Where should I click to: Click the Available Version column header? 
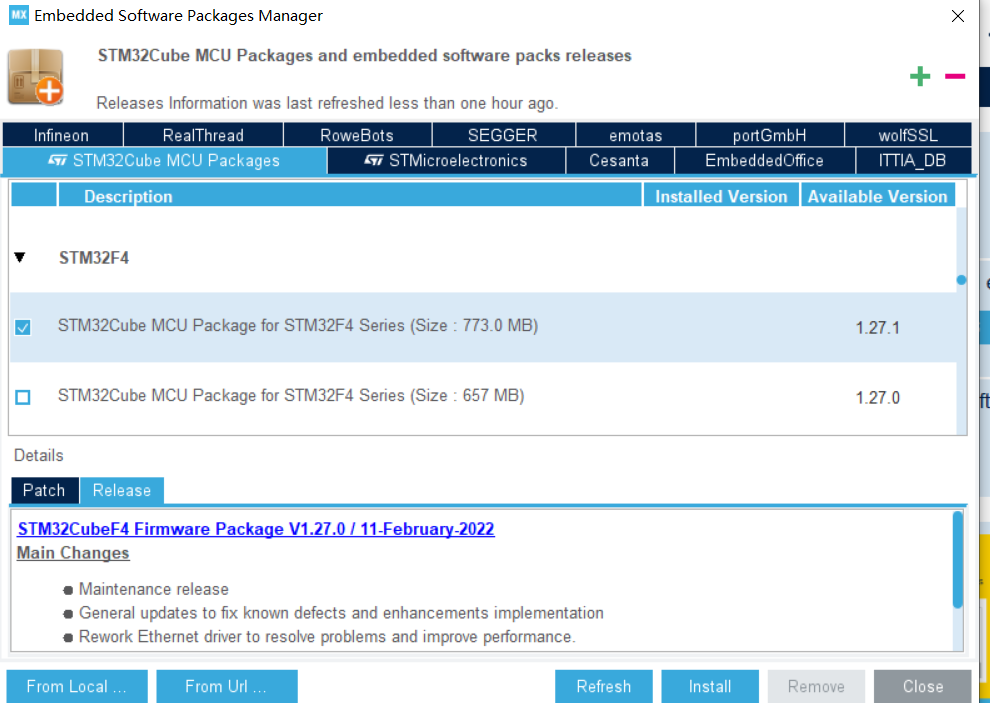878,196
